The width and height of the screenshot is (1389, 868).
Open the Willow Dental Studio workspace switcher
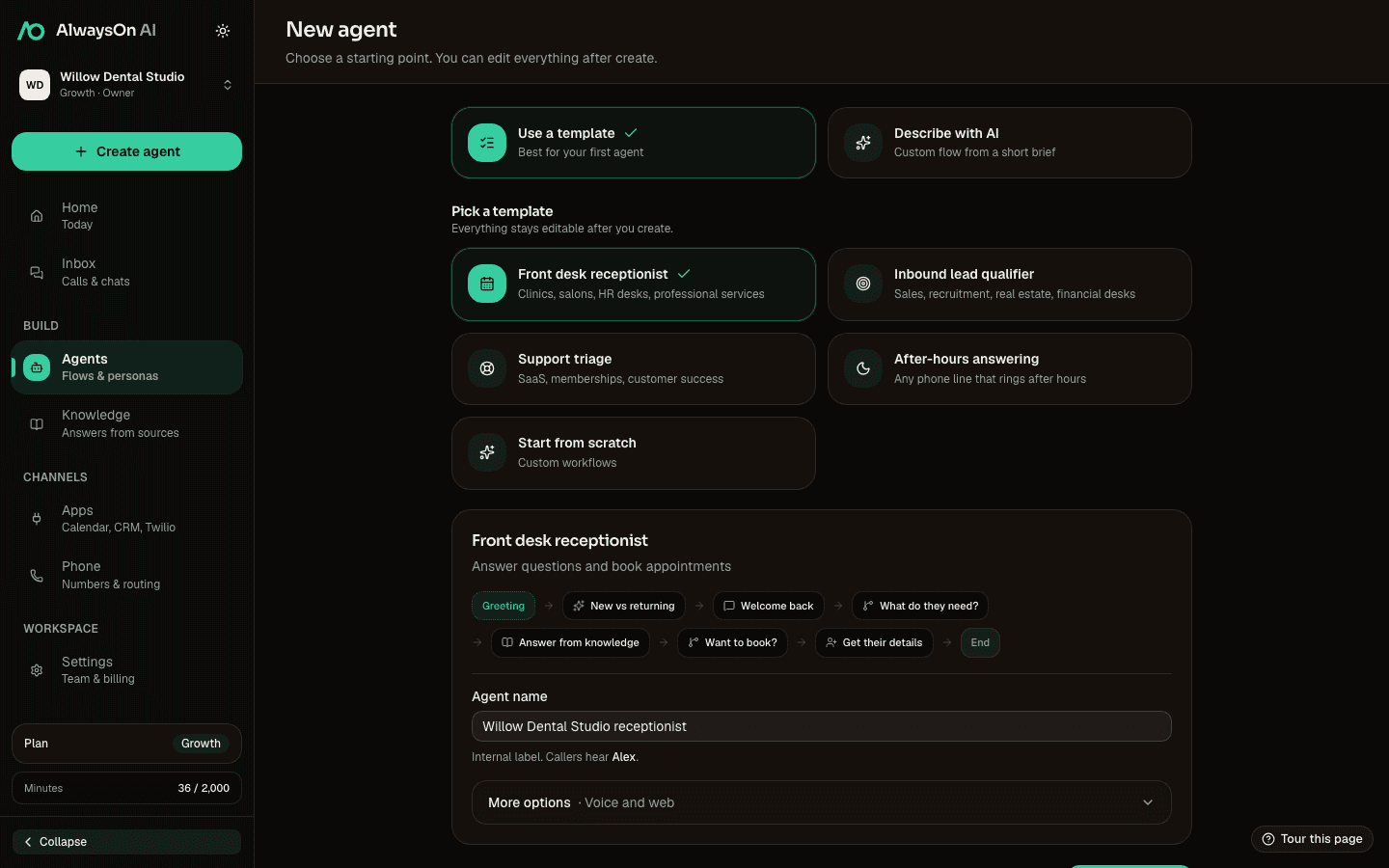coord(126,85)
